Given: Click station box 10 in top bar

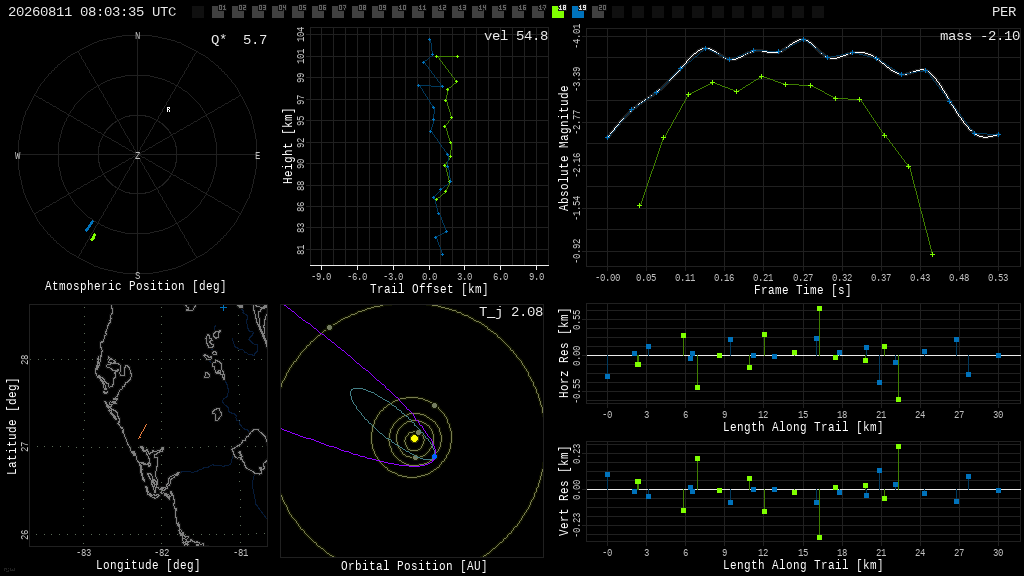Looking at the screenshot, I should 398,12.
